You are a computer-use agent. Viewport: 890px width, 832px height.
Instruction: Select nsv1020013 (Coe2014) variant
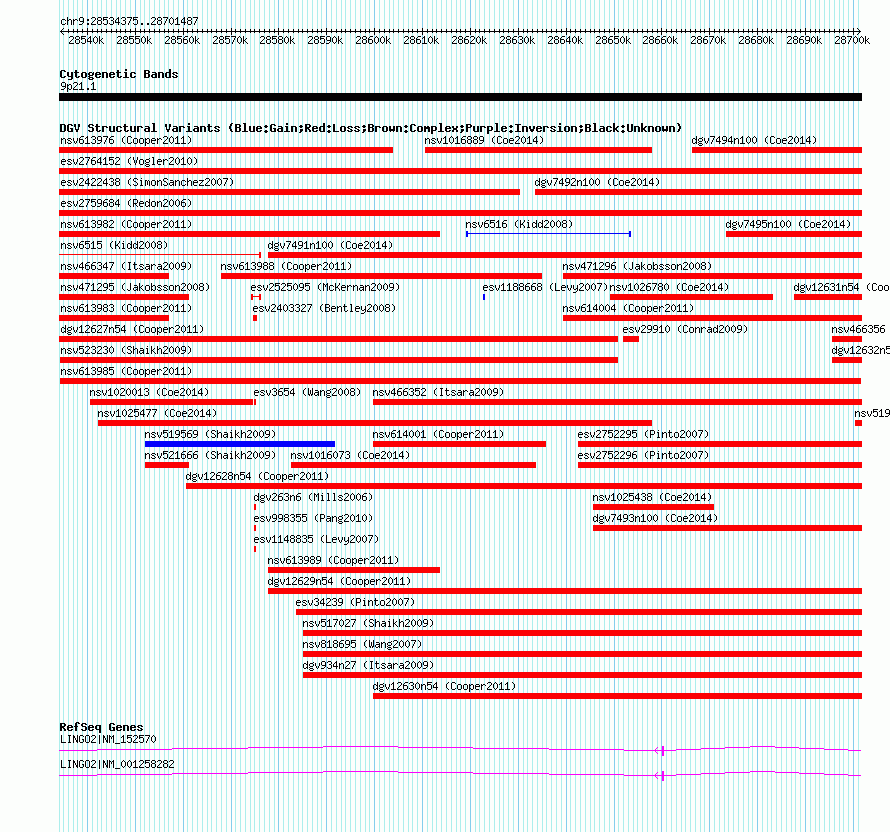(x=171, y=402)
